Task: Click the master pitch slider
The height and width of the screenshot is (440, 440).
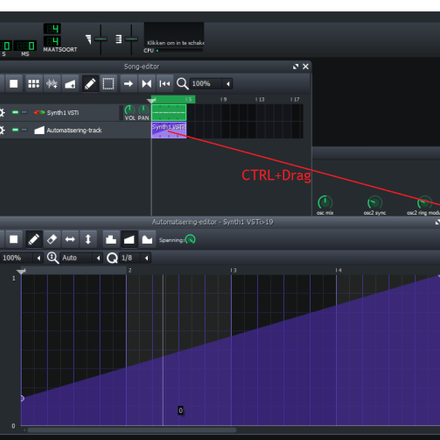Action: point(131,39)
